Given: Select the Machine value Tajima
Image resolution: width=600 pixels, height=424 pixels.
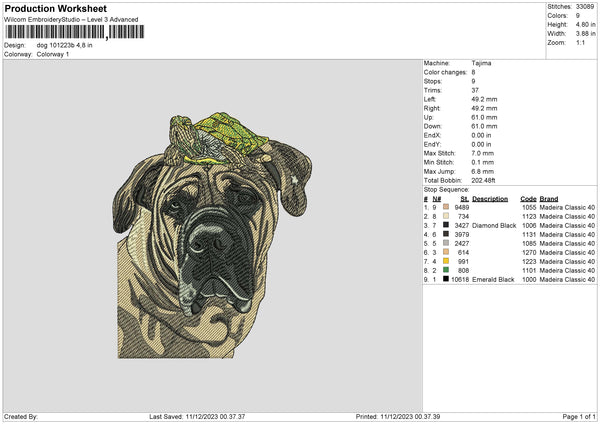Looking at the screenshot, I should click(482, 63).
